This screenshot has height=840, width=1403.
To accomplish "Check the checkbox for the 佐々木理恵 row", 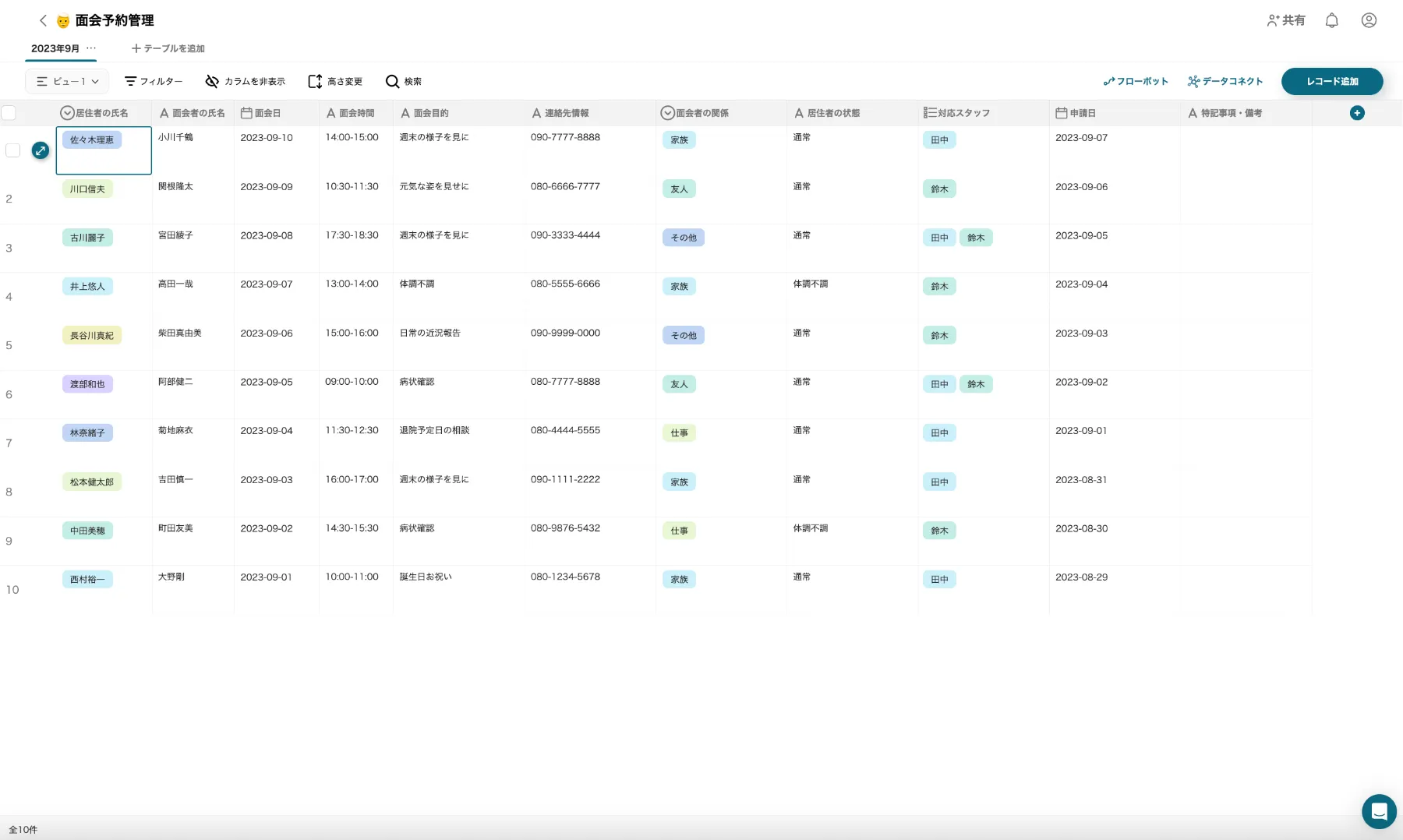I will [x=12, y=150].
